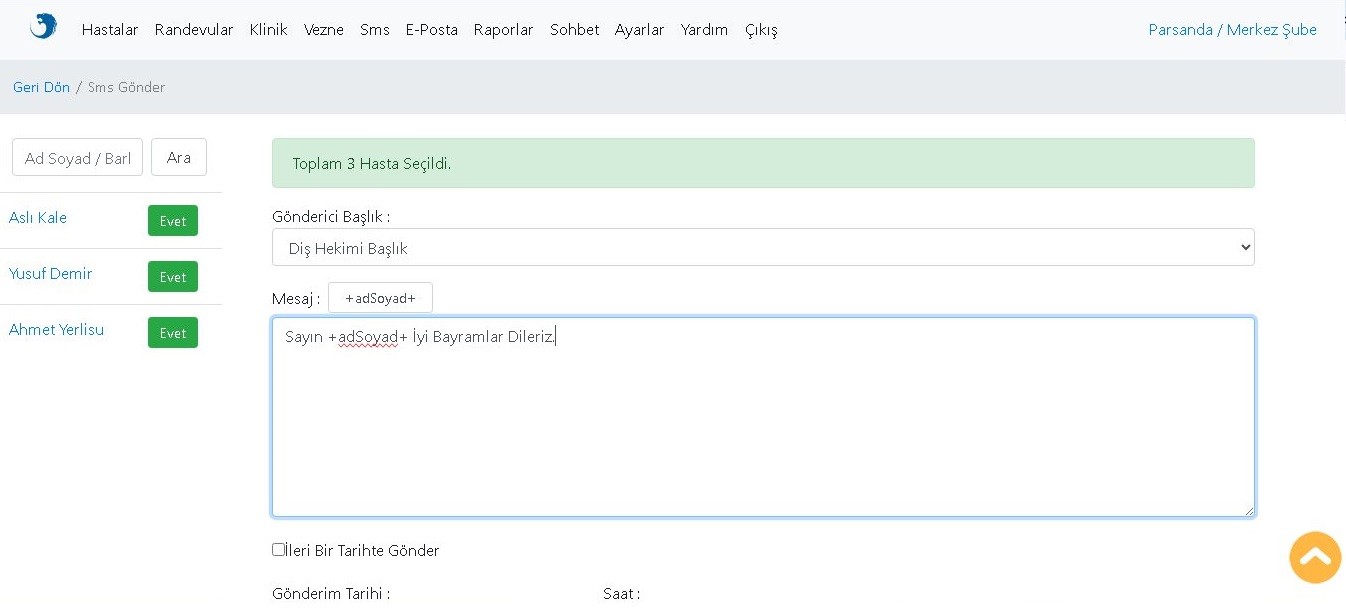Click the Ara search button
This screenshot has height=608, width=1346.
click(179, 157)
